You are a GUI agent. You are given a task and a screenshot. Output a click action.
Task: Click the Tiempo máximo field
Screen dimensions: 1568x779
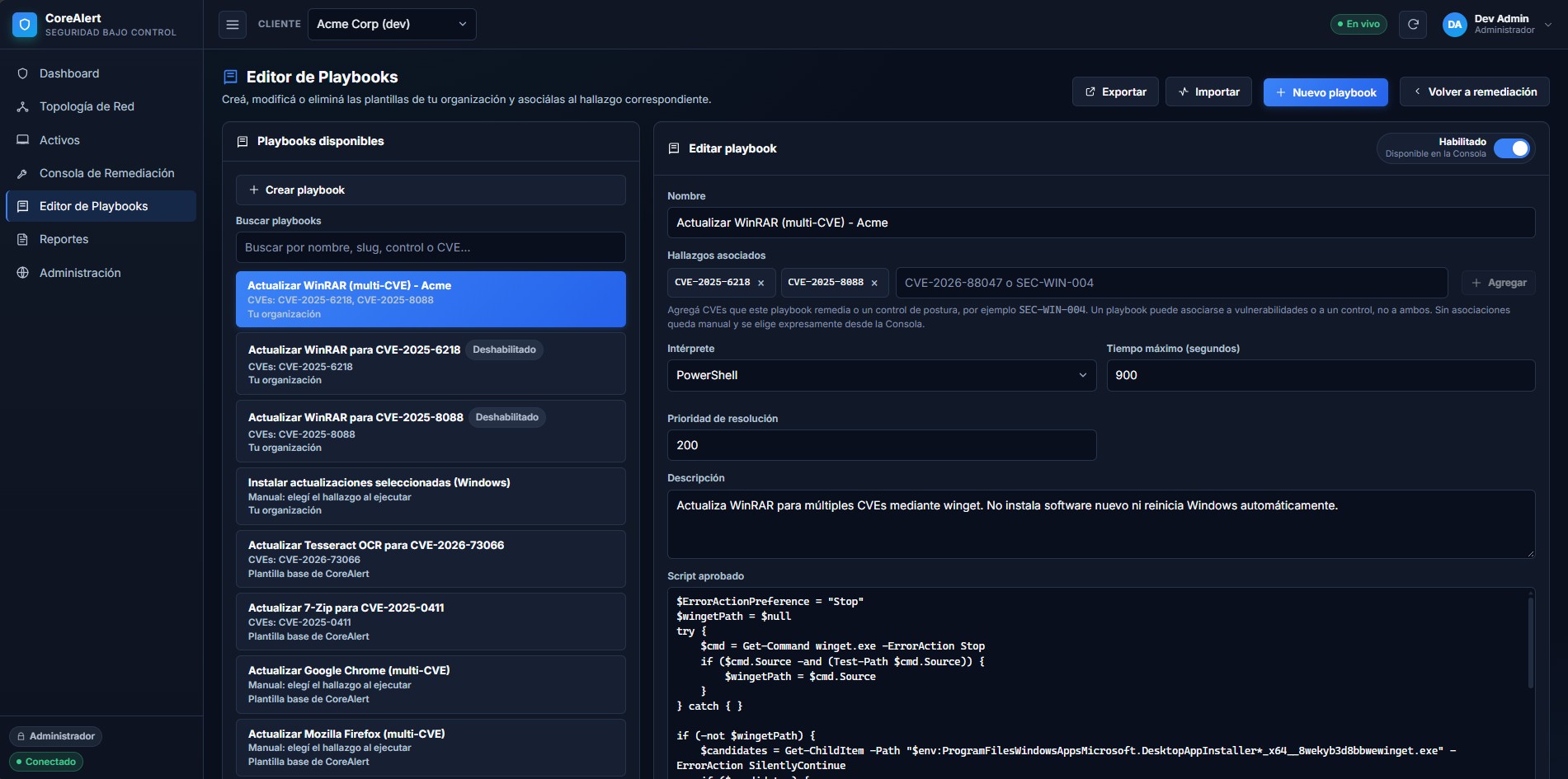(1321, 375)
